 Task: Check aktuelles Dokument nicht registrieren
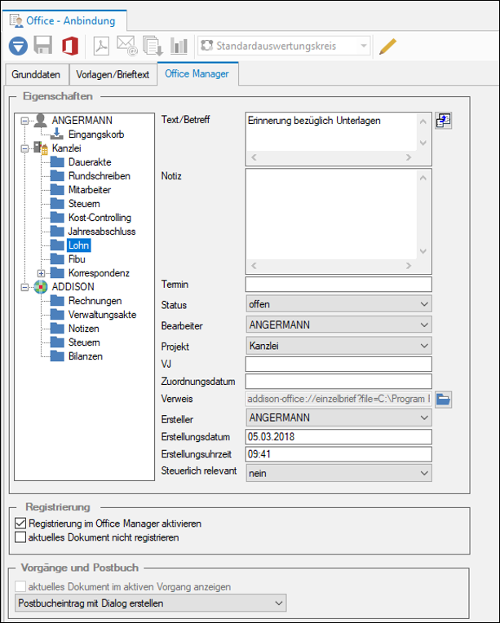pyautogui.click(x=20, y=538)
